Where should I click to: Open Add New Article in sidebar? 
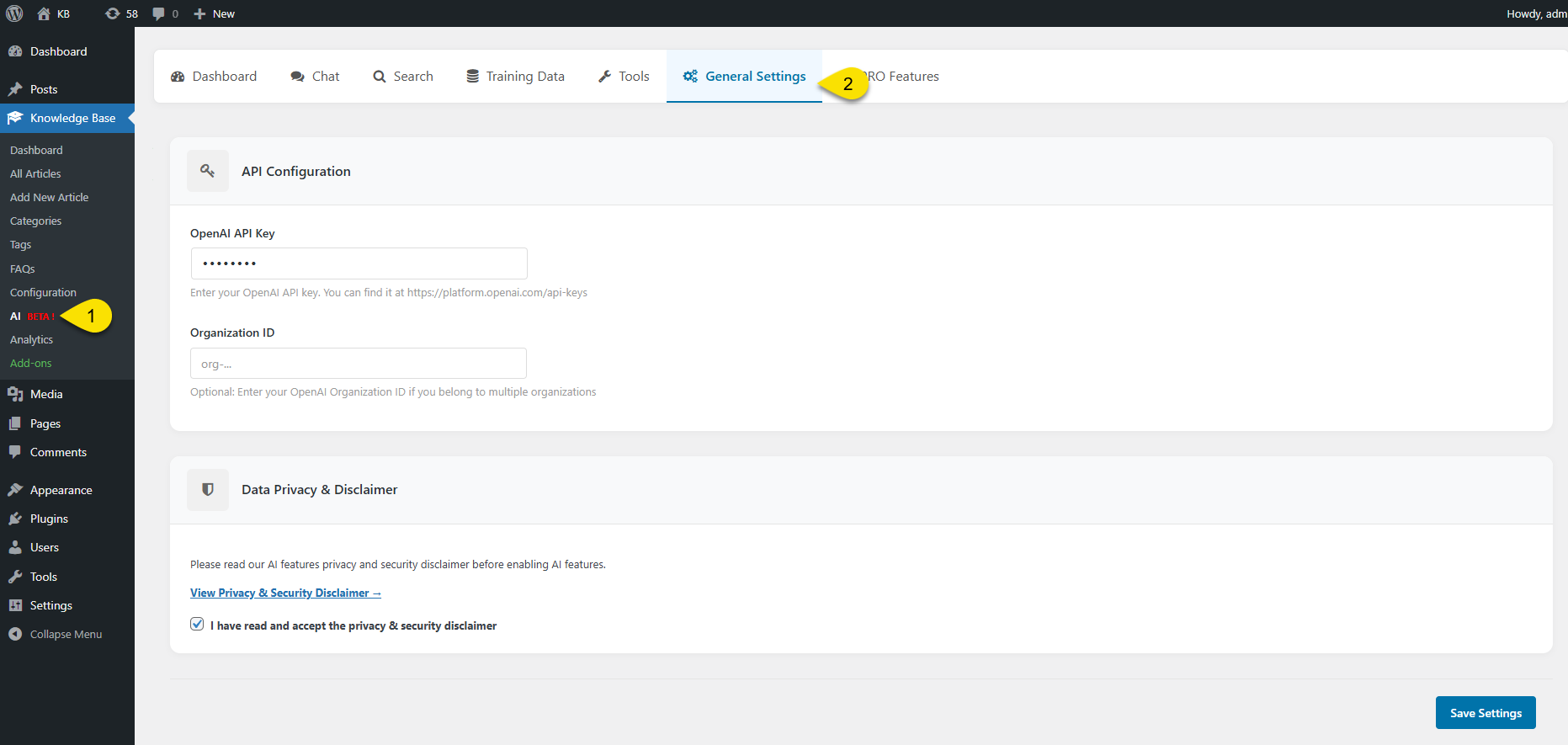click(x=49, y=197)
